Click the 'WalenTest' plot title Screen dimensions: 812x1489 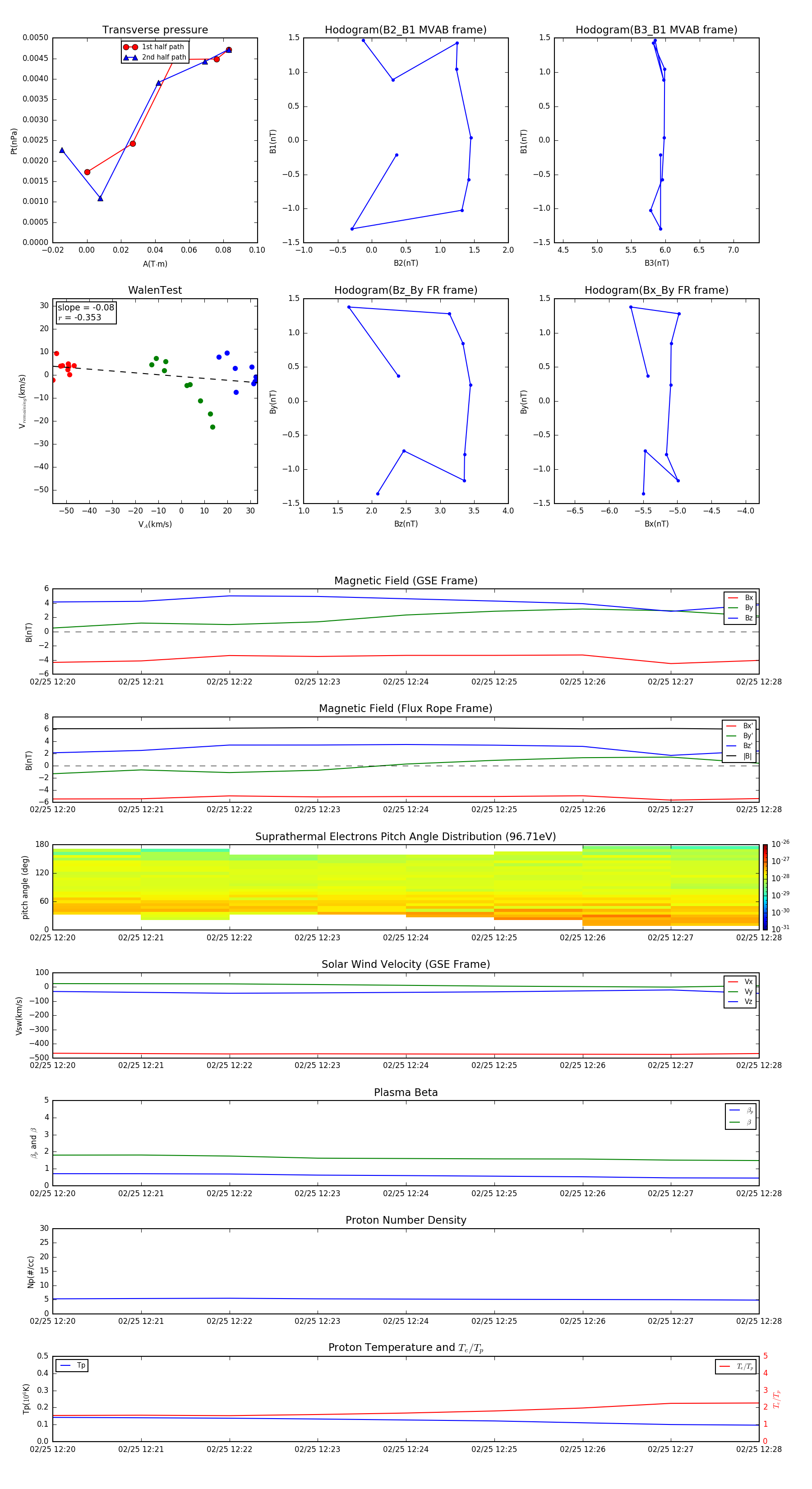click(x=155, y=290)
